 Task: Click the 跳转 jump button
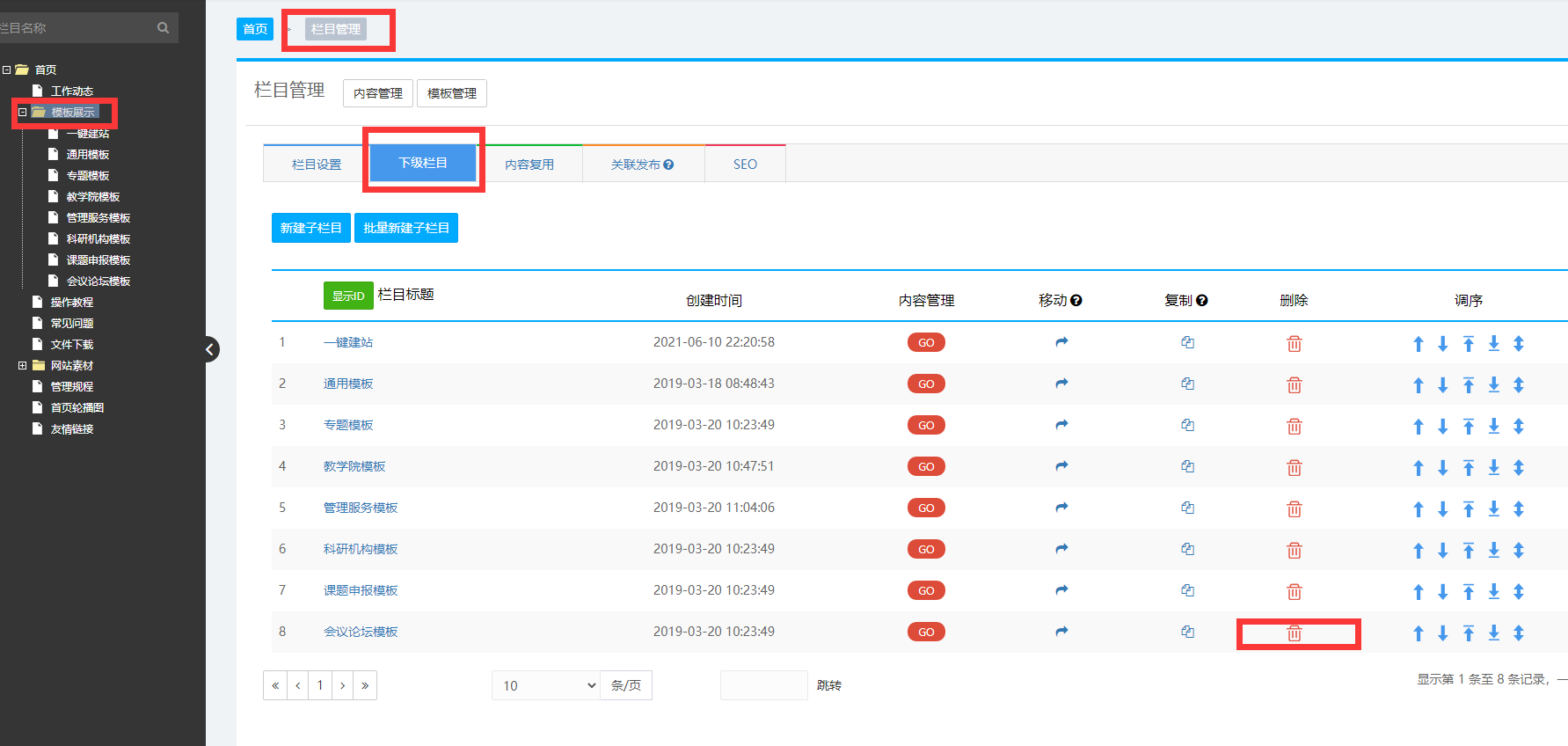coord(829,685)
